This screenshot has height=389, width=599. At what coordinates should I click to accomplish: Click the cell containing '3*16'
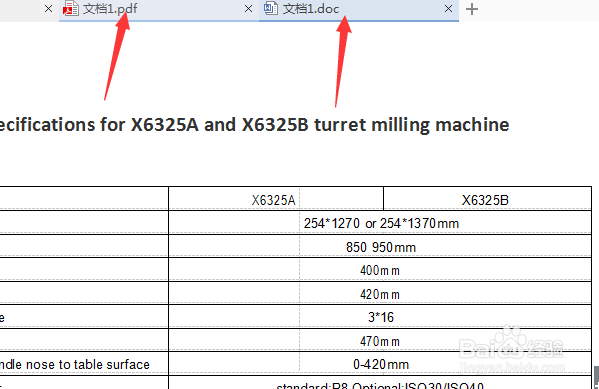coord(380,317)
